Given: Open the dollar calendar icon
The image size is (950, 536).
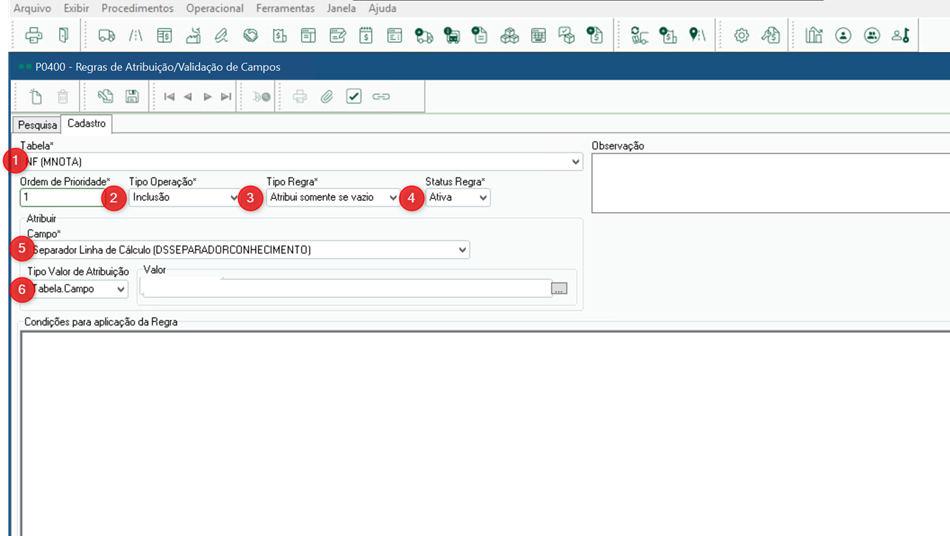Looking at the screenshot, I should [x=366, y=36].
